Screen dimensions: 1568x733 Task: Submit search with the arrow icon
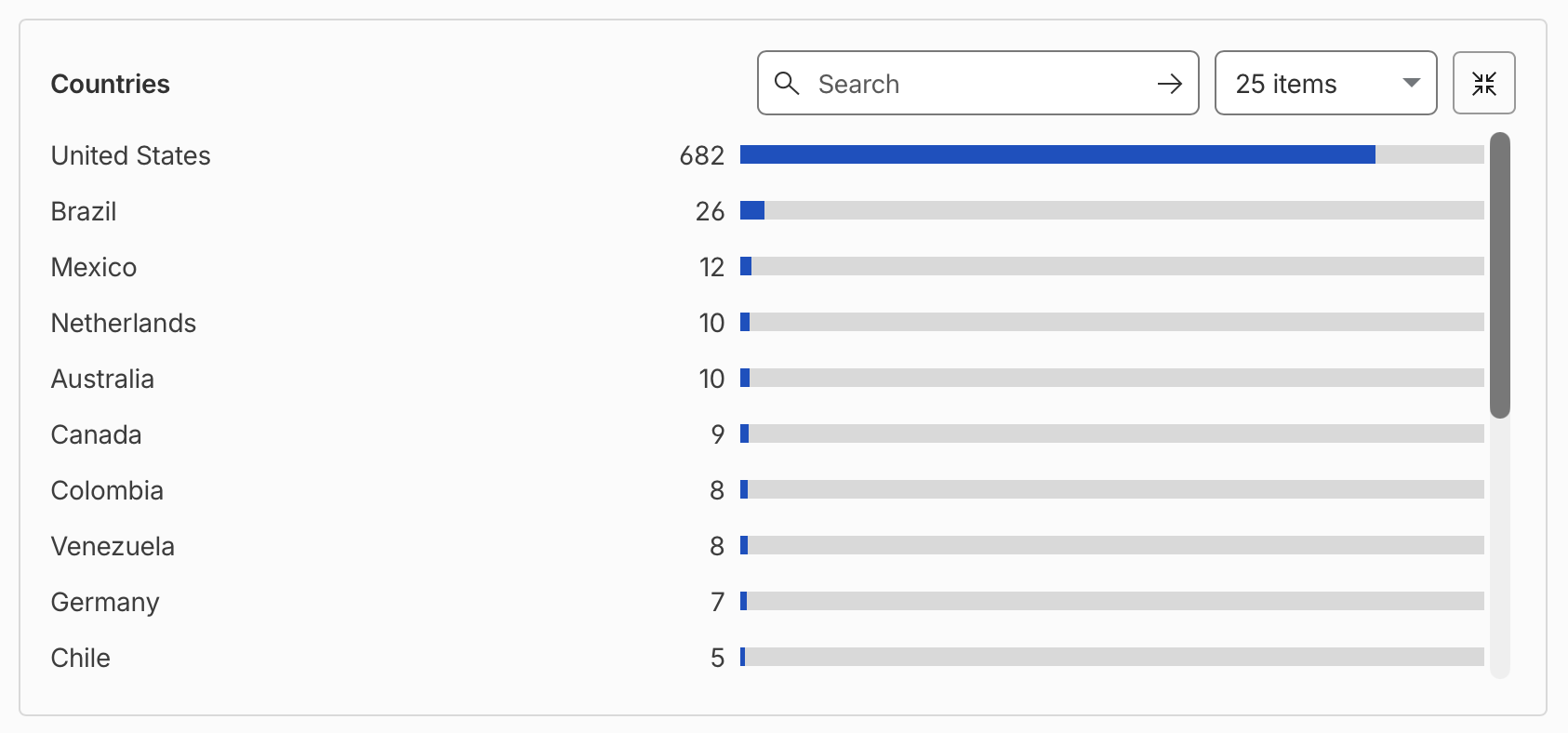coord(1169,84)
